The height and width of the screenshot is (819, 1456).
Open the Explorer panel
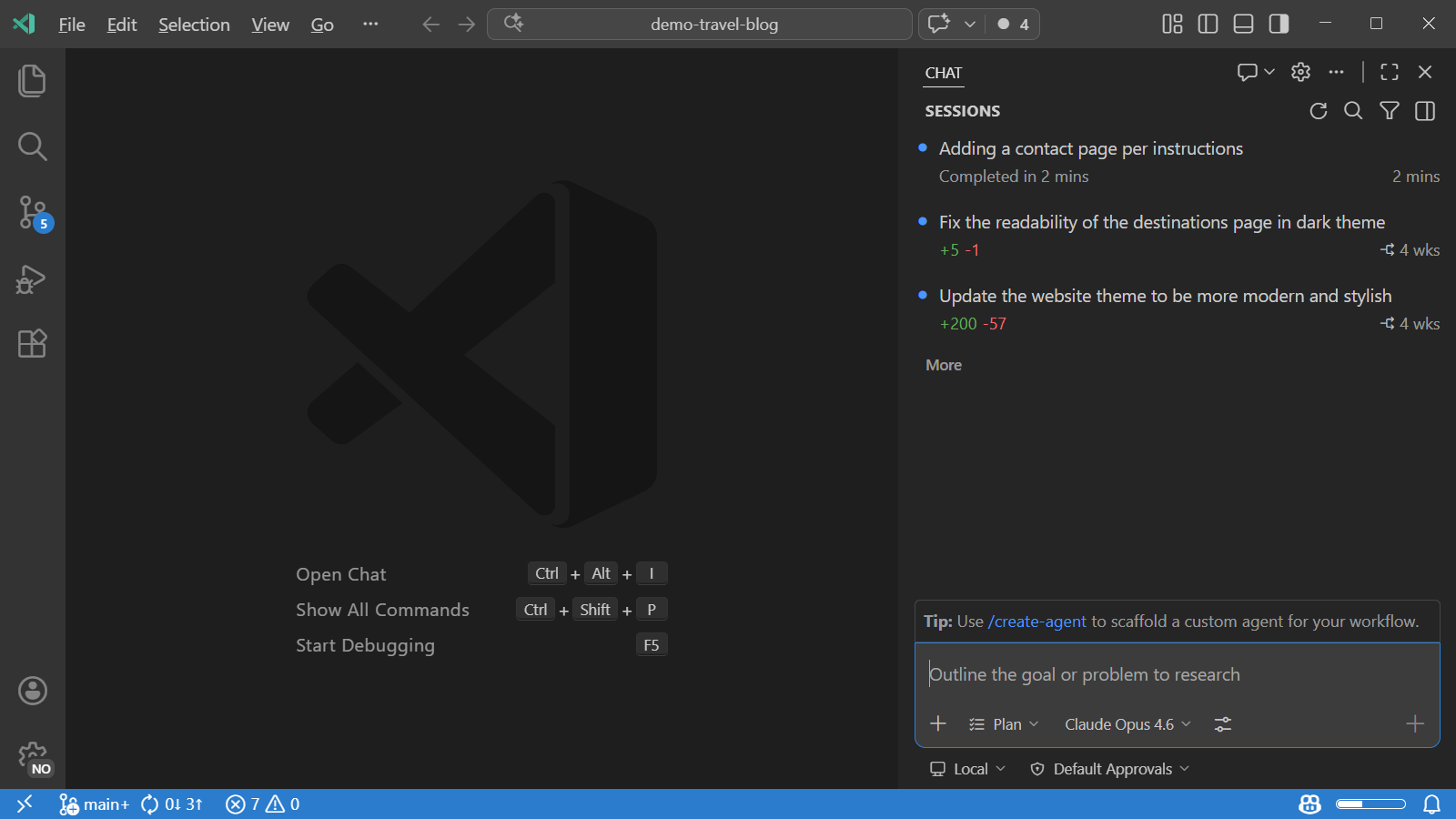click(x=32, y=80)
